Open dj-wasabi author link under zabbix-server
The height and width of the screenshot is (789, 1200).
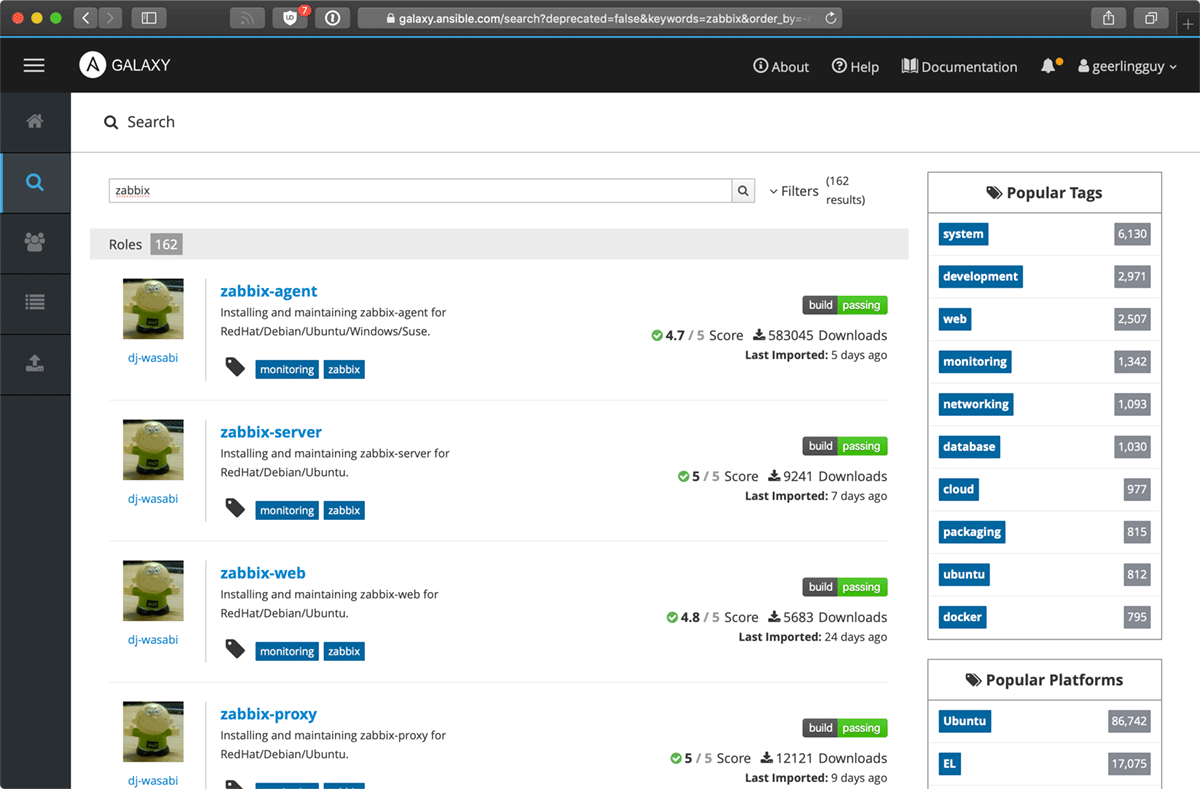coord(153,498)
